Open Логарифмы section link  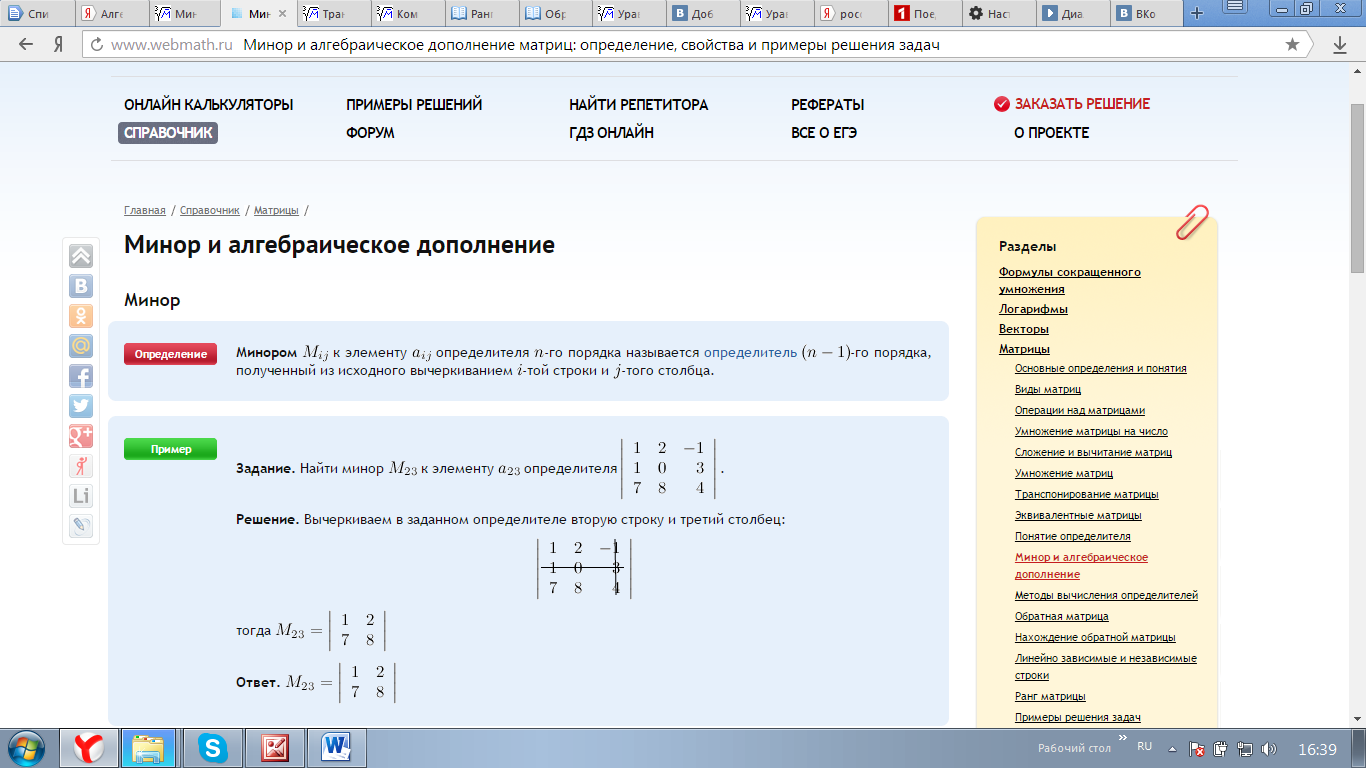point(1033,309)
